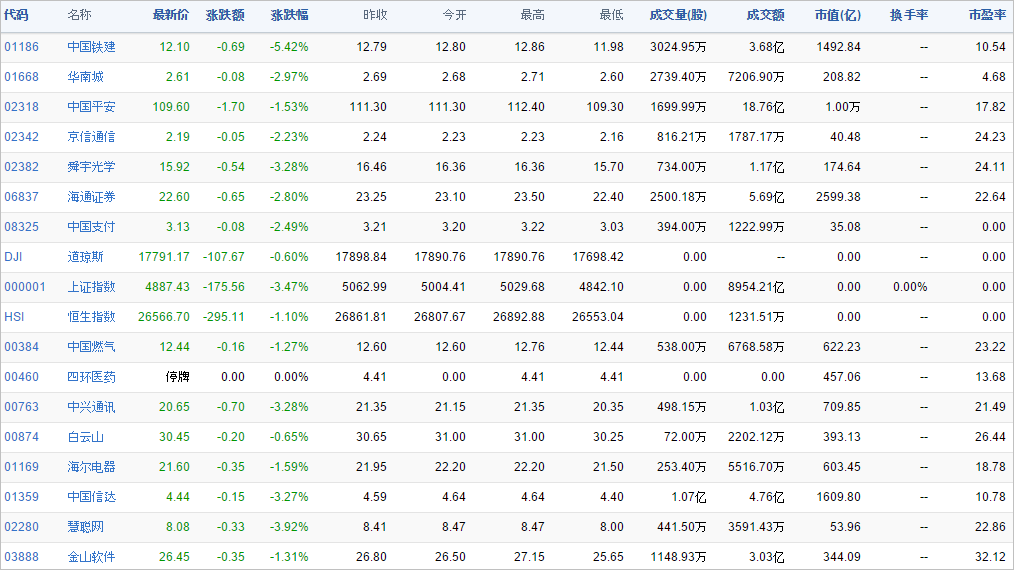The height and width of the screenshot is (570, 1014).
Task: Open 华南城 stock page
Action: (x=85, y=76)
